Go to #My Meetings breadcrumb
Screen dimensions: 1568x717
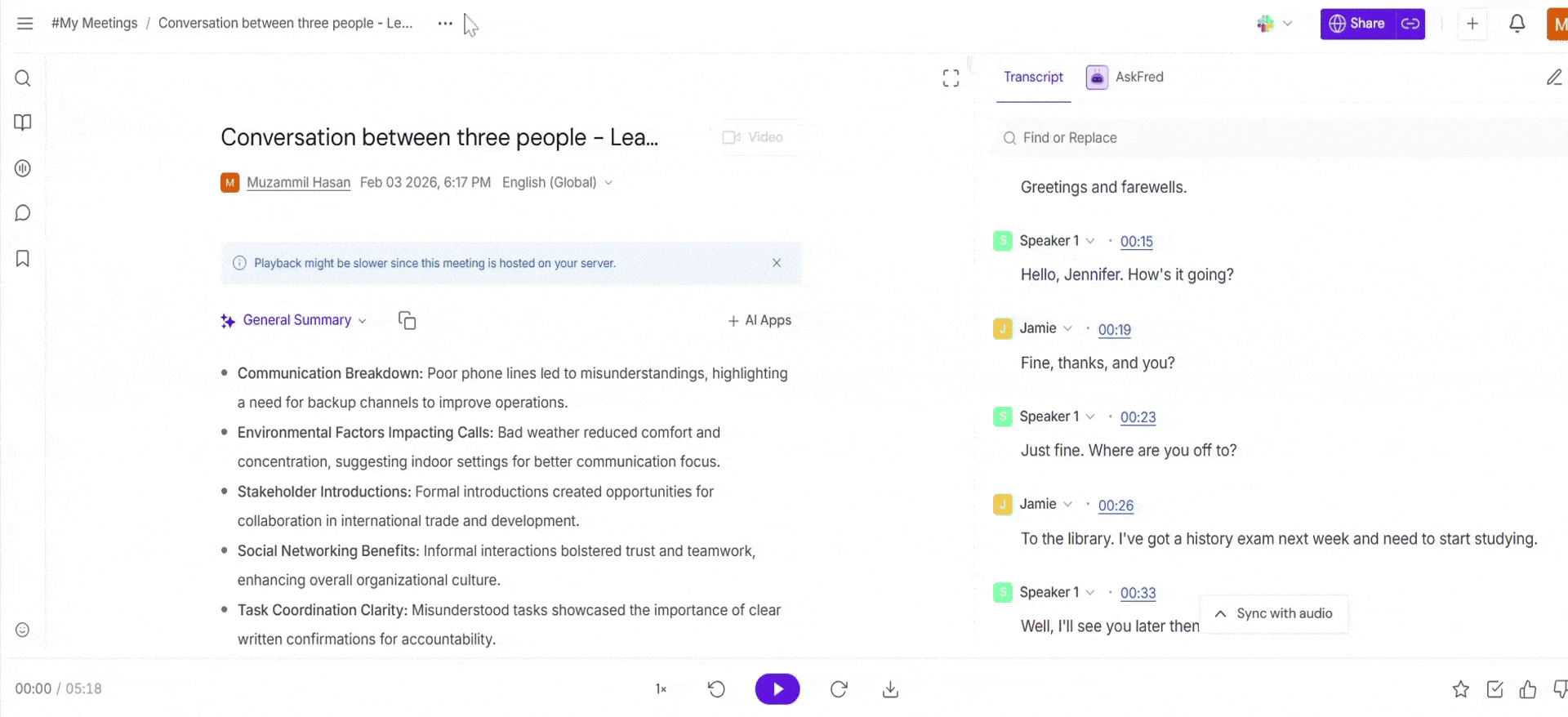(94, 23)
